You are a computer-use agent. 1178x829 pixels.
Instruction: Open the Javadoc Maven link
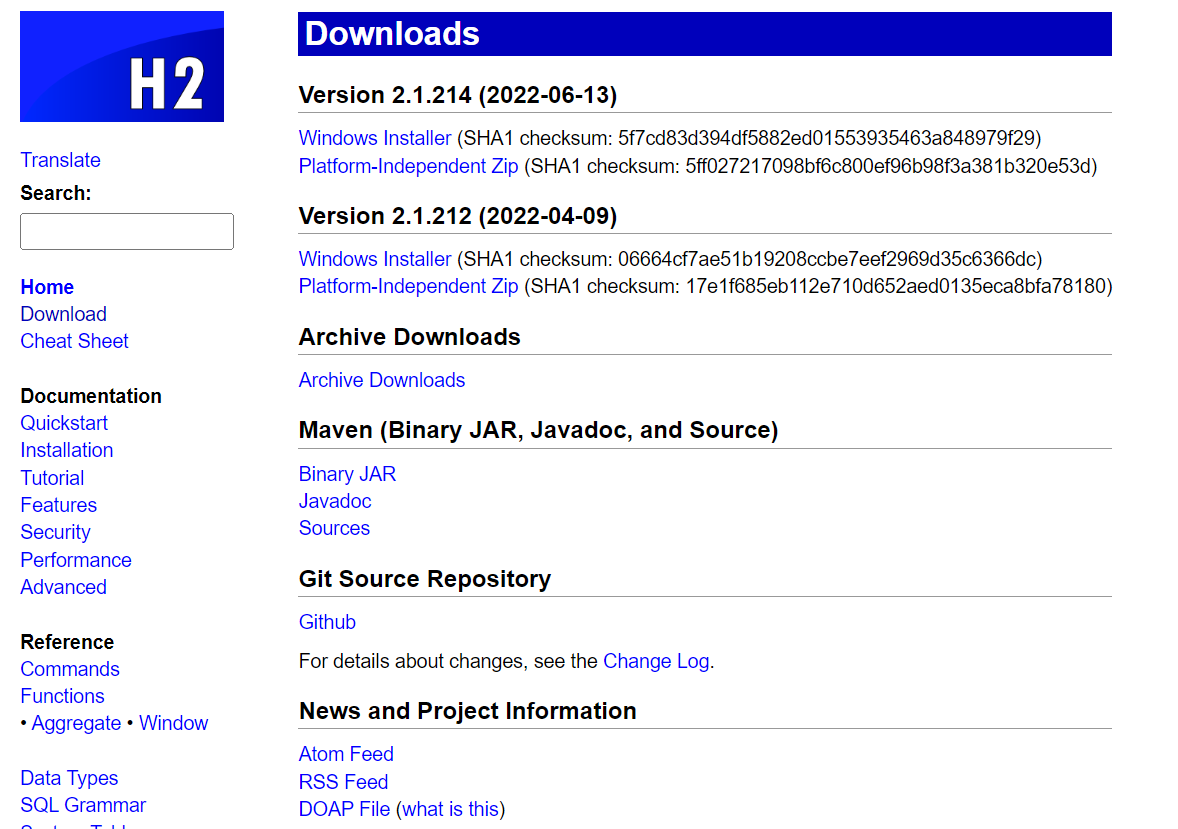tap(335, 501)
